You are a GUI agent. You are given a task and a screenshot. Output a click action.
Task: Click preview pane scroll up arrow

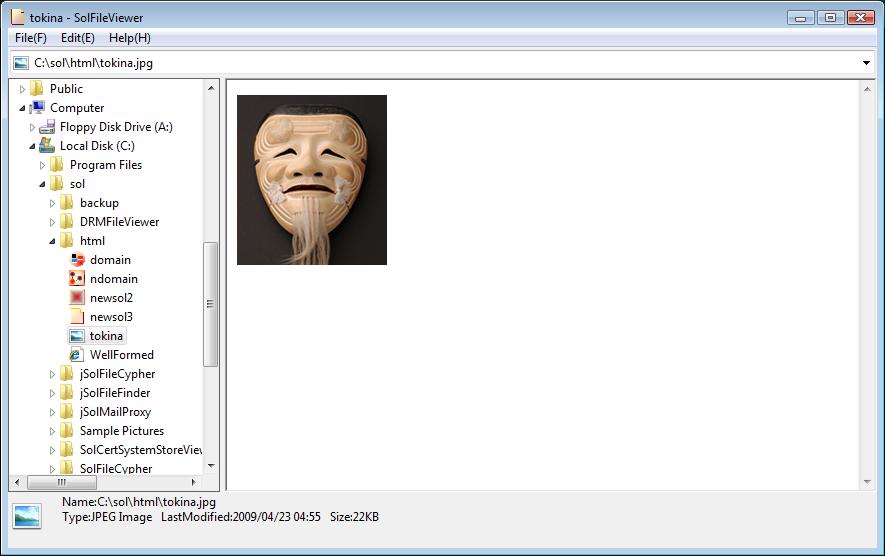tap(867, 89)
